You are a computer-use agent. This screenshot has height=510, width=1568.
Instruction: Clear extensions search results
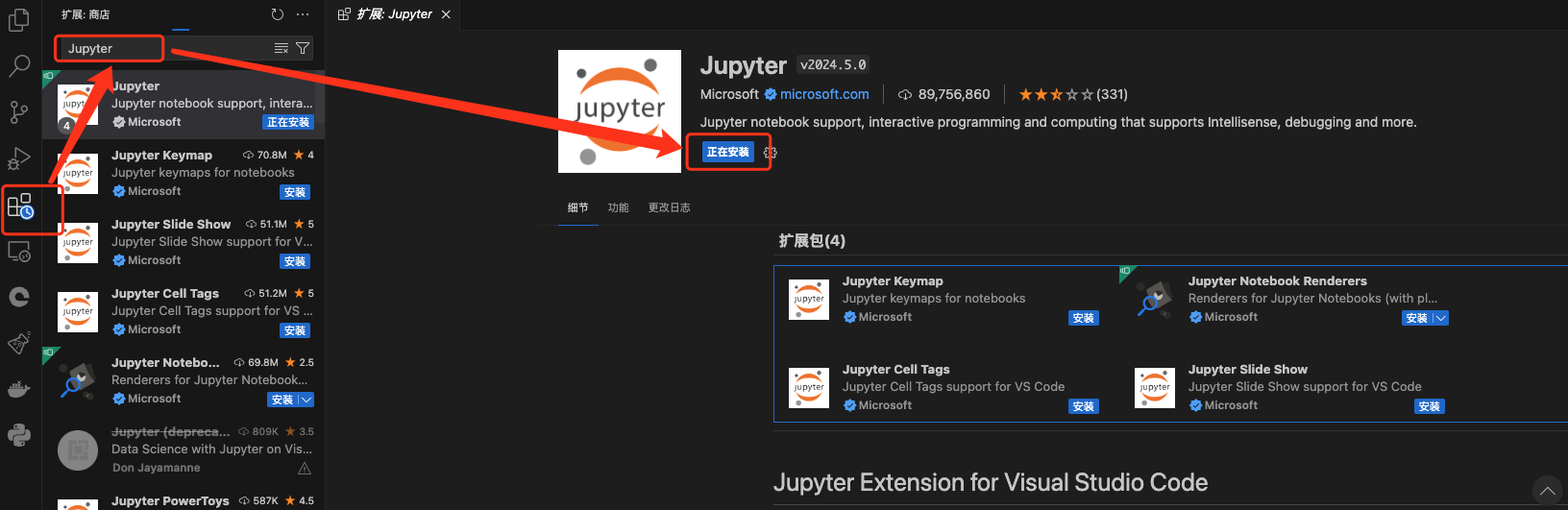(x=282, y=48)
